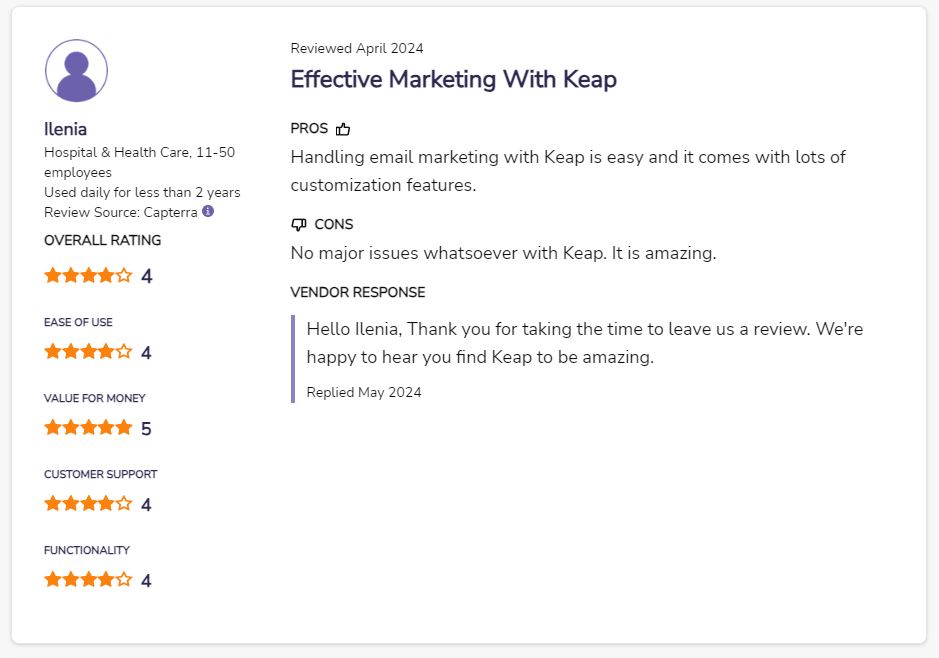The image size is (939, 658).
Task: Click the vendor reply starting Hello Ilenia
Action: pyautogui.click(x=584, y=343)
